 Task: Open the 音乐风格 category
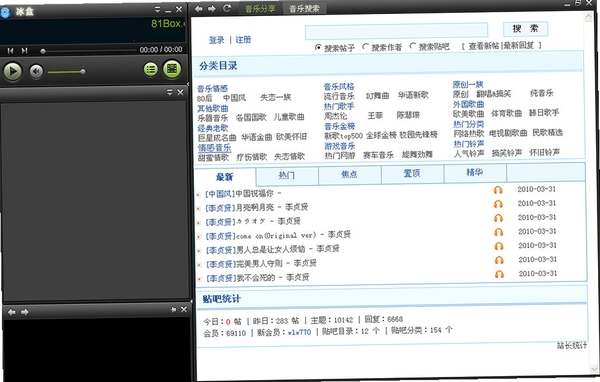[339, 87]
